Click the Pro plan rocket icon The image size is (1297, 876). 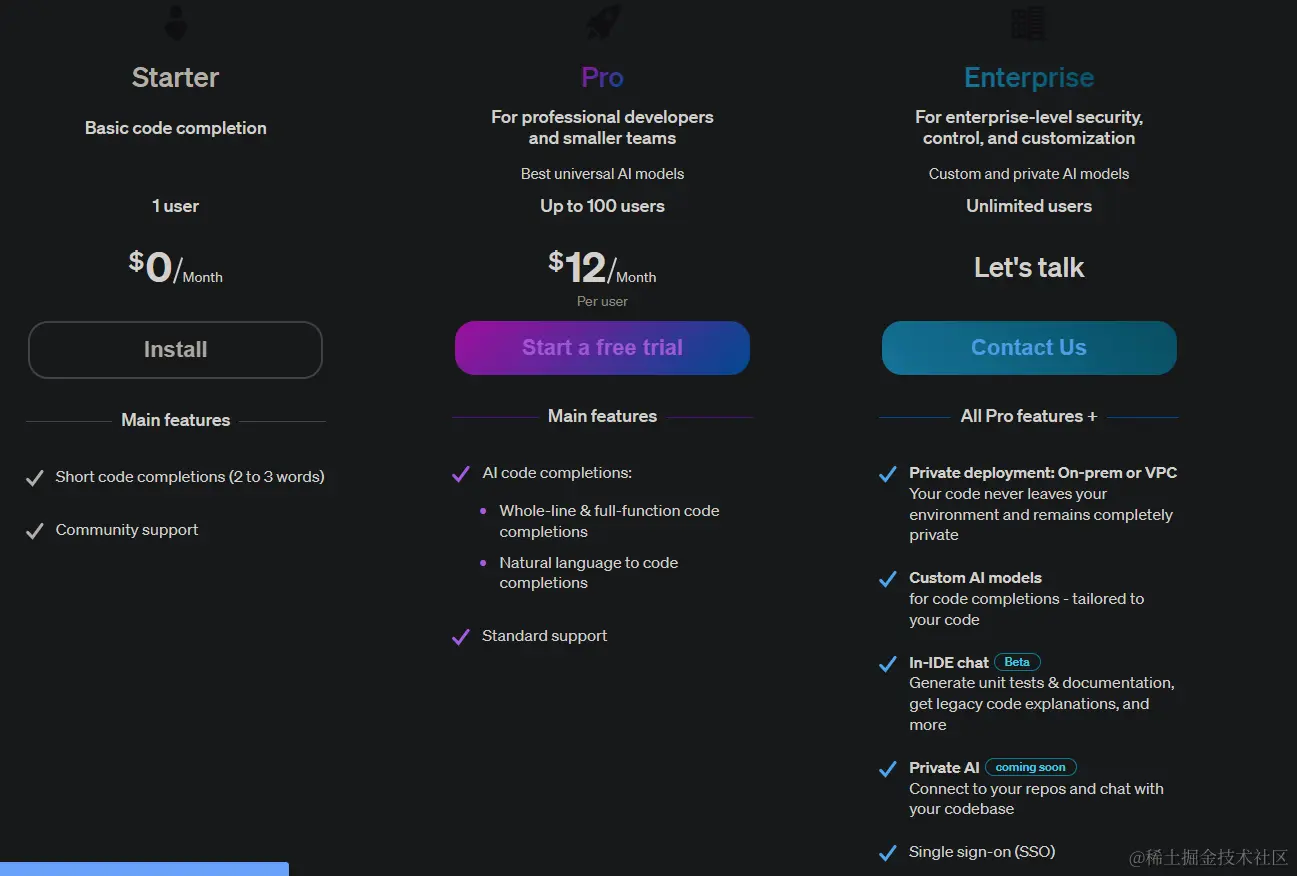pos(602,22)
